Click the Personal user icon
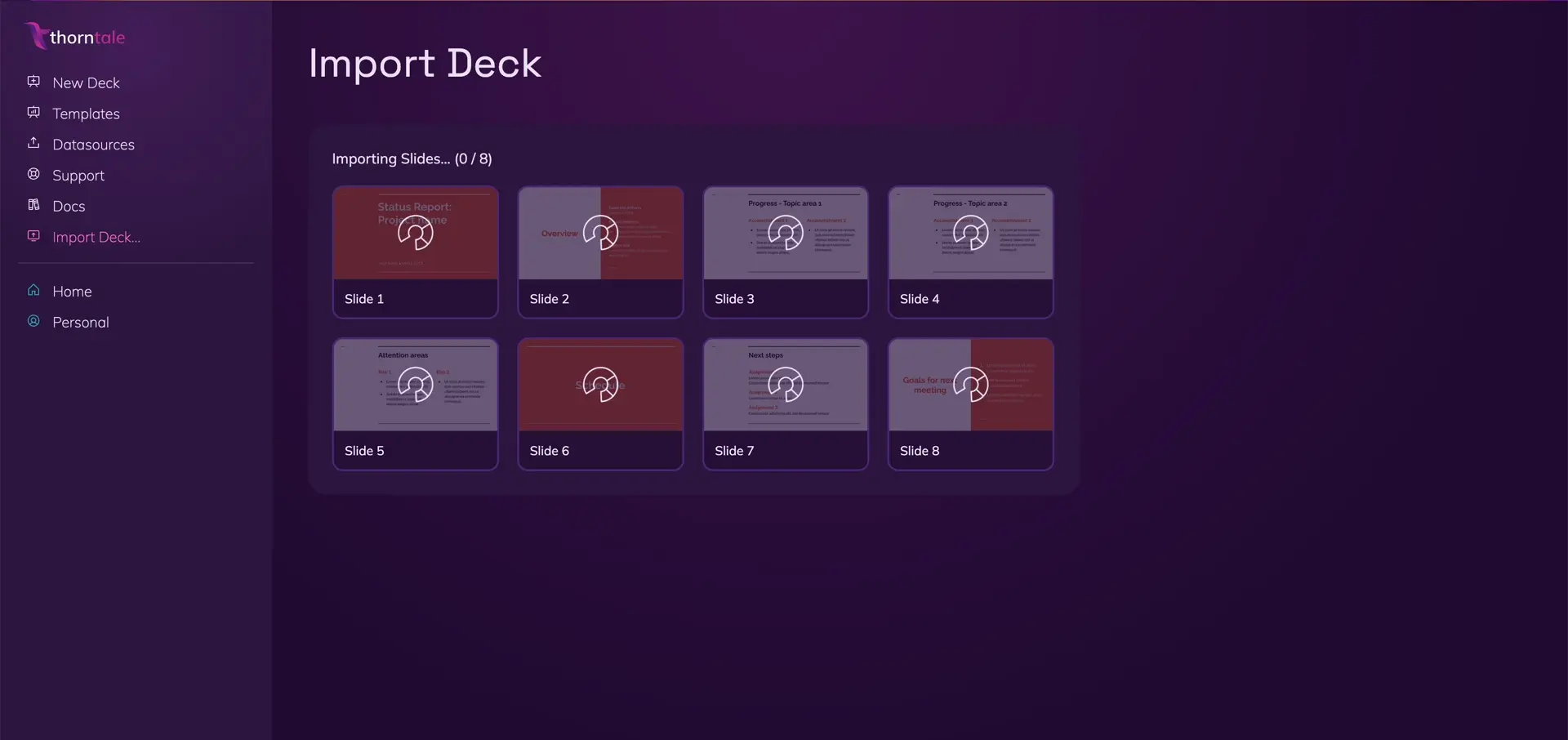 [x=33, y=322]
